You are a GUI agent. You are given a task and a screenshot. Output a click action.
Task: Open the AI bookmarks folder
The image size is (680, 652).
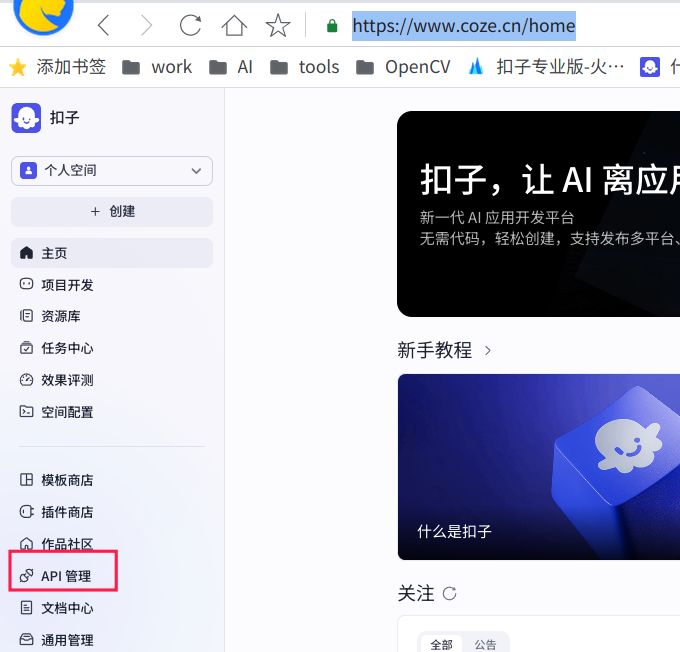coord(231,67)
